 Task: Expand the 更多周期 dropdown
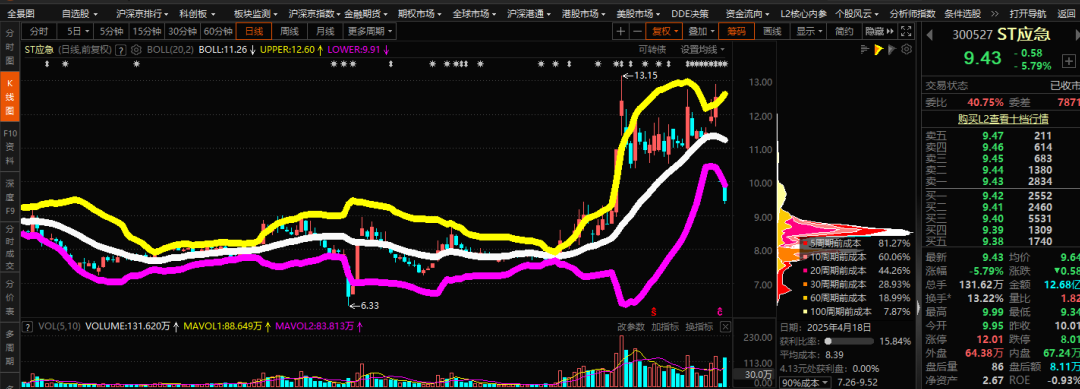tap(369, 31)
